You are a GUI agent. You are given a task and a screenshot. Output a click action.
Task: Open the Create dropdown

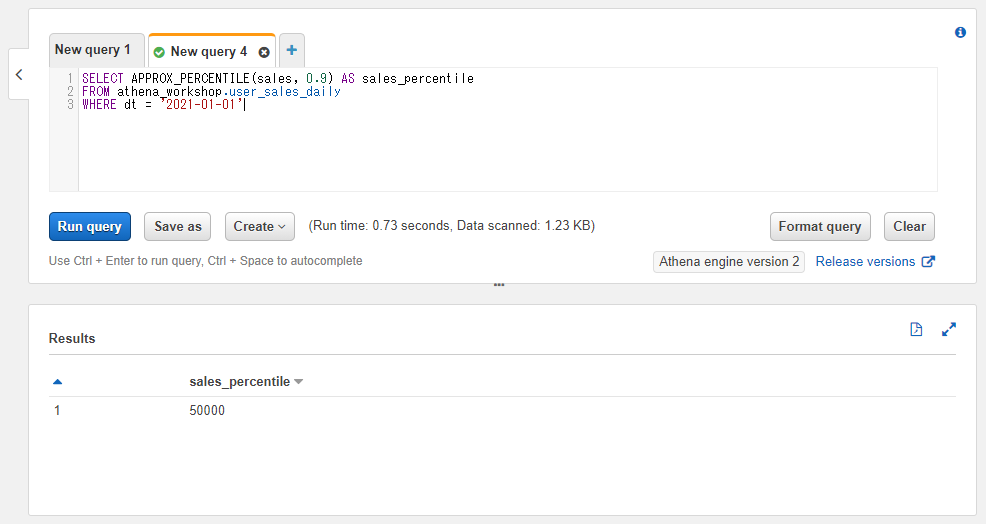[260, 226]
